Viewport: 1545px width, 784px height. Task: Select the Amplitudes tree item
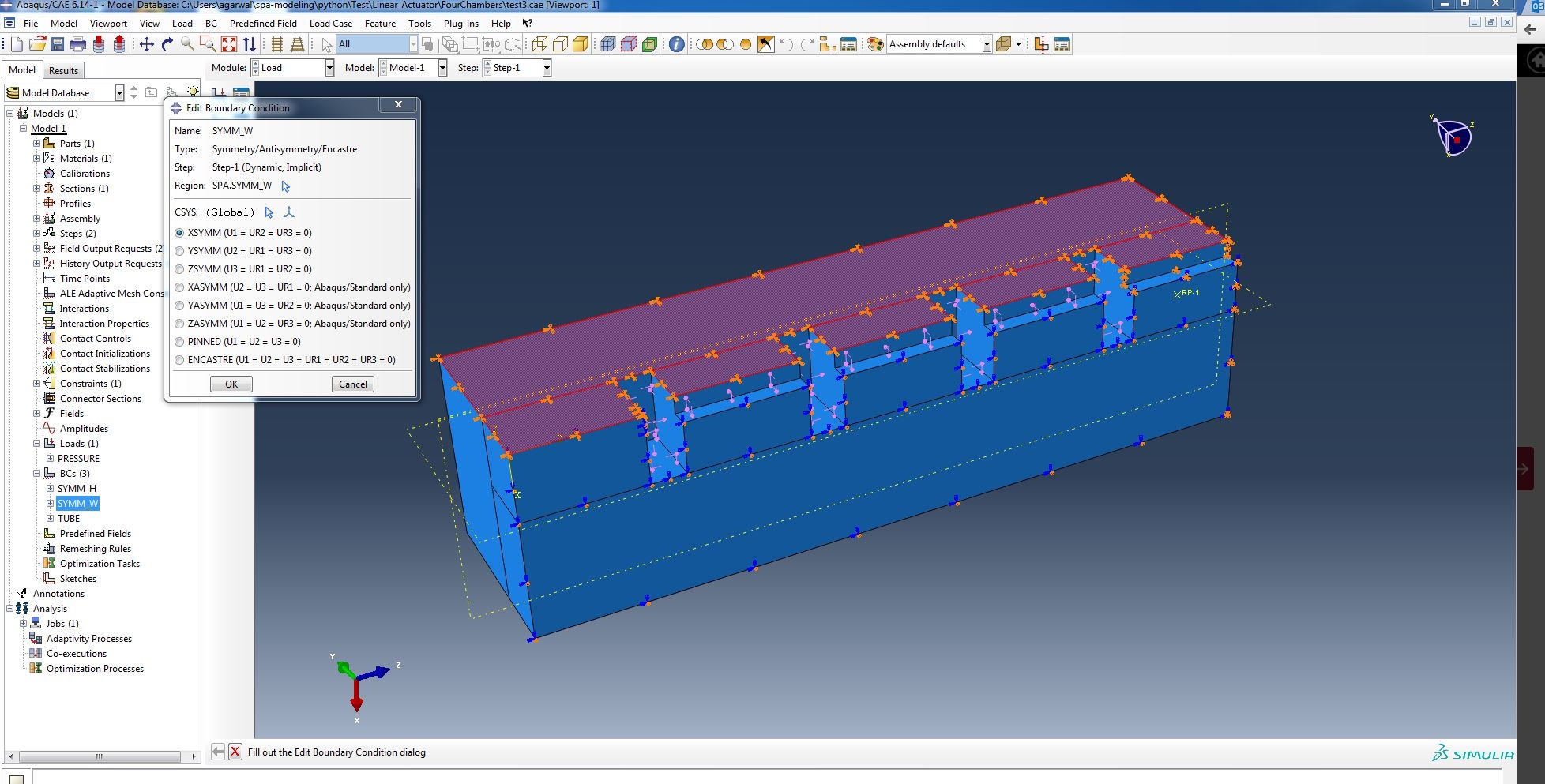[84, 429]
